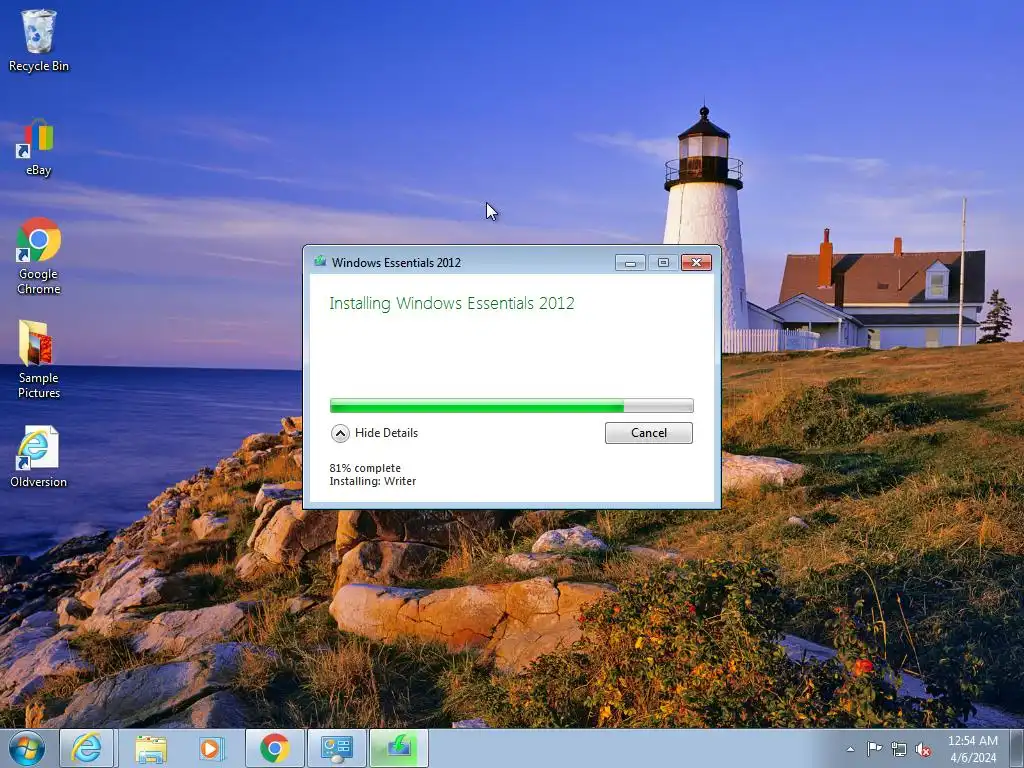Open Windows Explorer from the taskbar

point(151,748)
